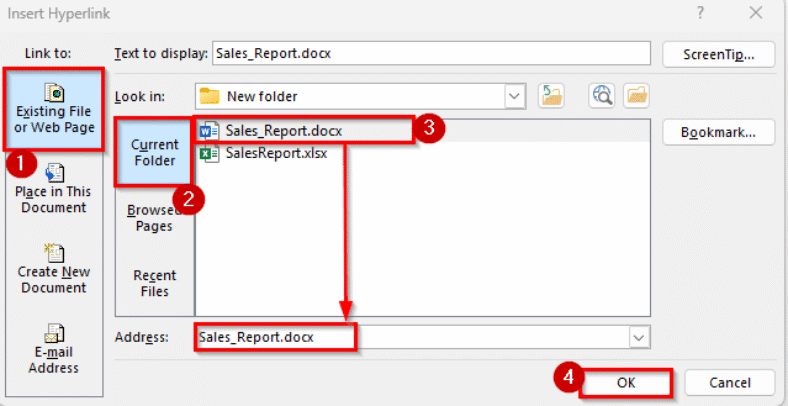
Task: Open the Look in folder dropdown
Action: (x=515, y=96)
